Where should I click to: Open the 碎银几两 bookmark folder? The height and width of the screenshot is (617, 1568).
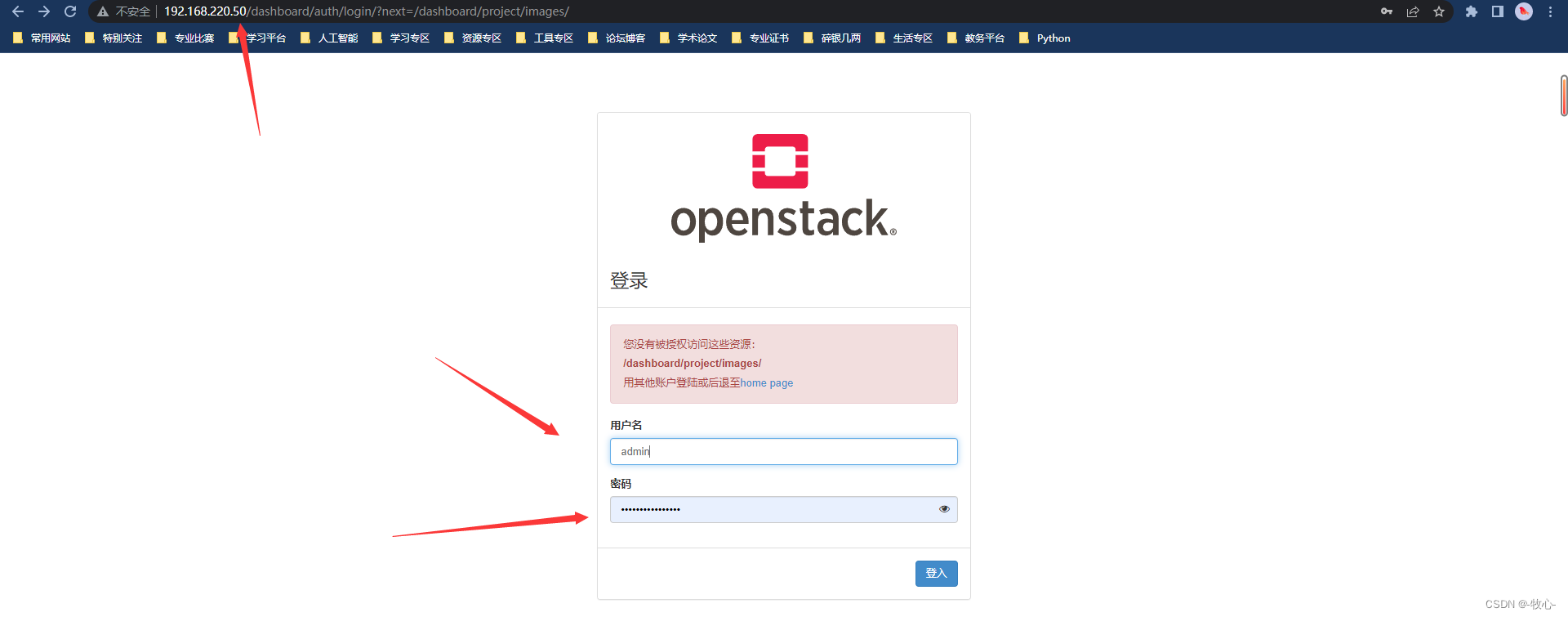[x=832, y=38]
